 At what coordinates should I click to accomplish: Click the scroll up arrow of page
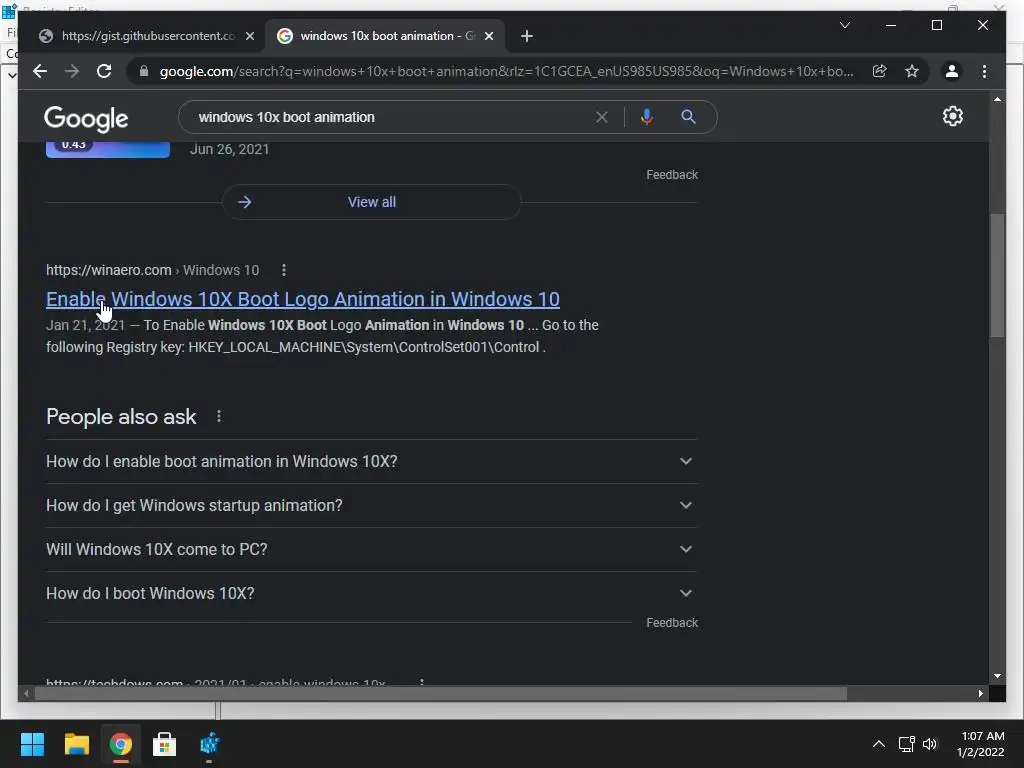pyautogui.click(x=997, y=99)
